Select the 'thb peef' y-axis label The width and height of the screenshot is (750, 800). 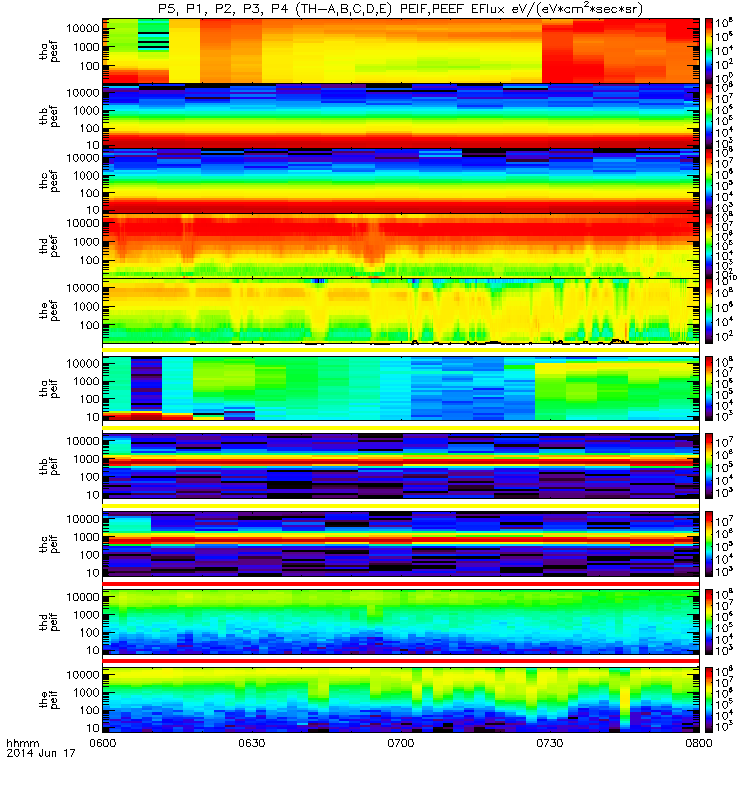coord(49,116)
